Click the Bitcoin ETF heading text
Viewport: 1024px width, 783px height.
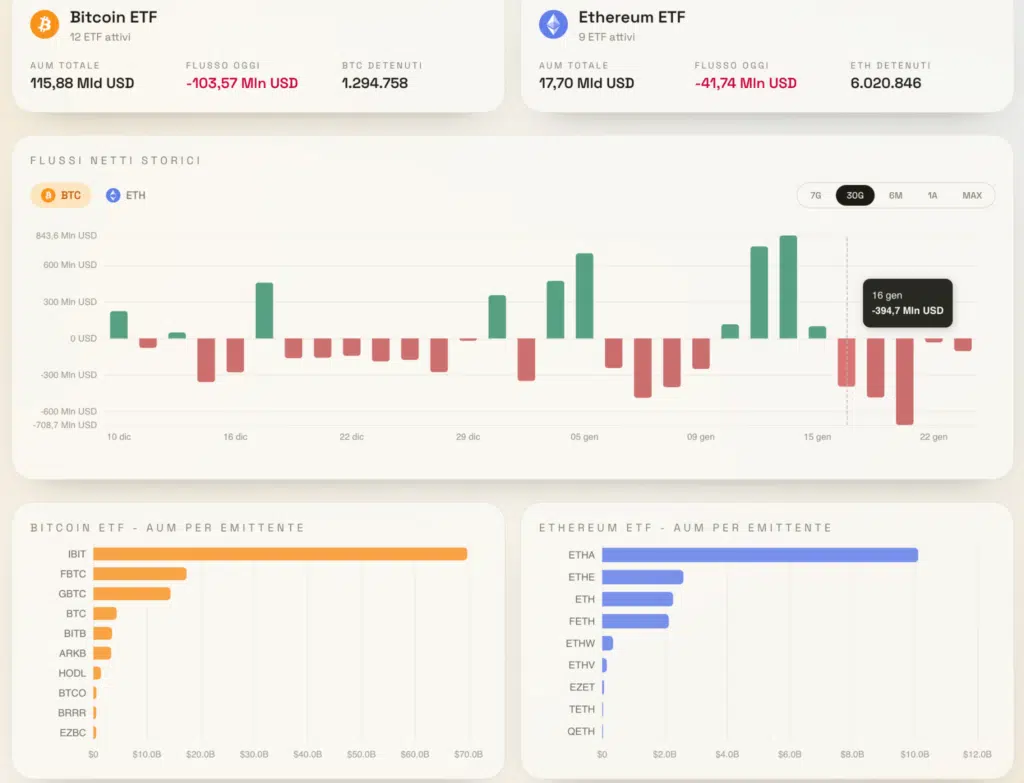[113, 17]
